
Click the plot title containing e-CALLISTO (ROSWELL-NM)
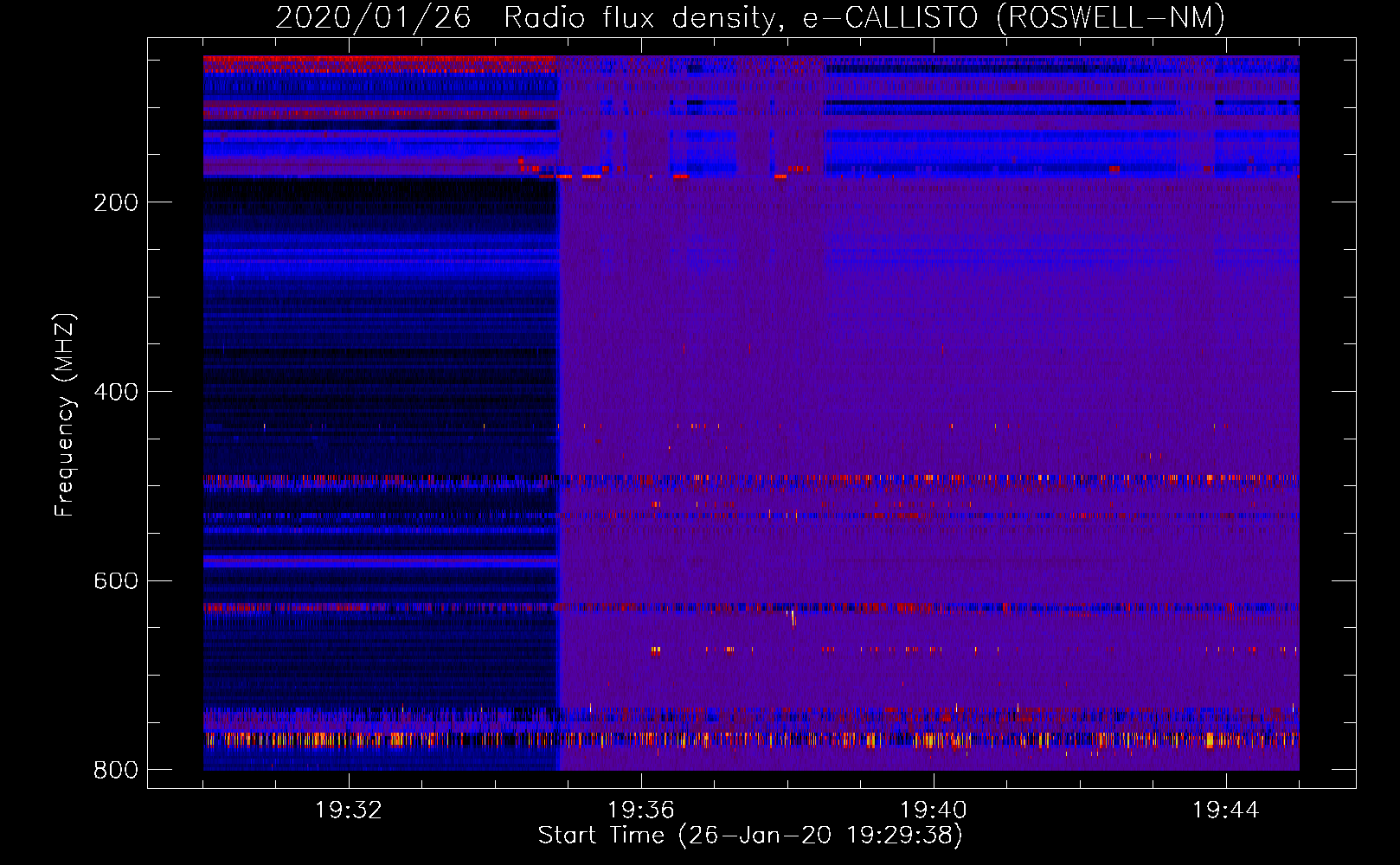[750, 17]
